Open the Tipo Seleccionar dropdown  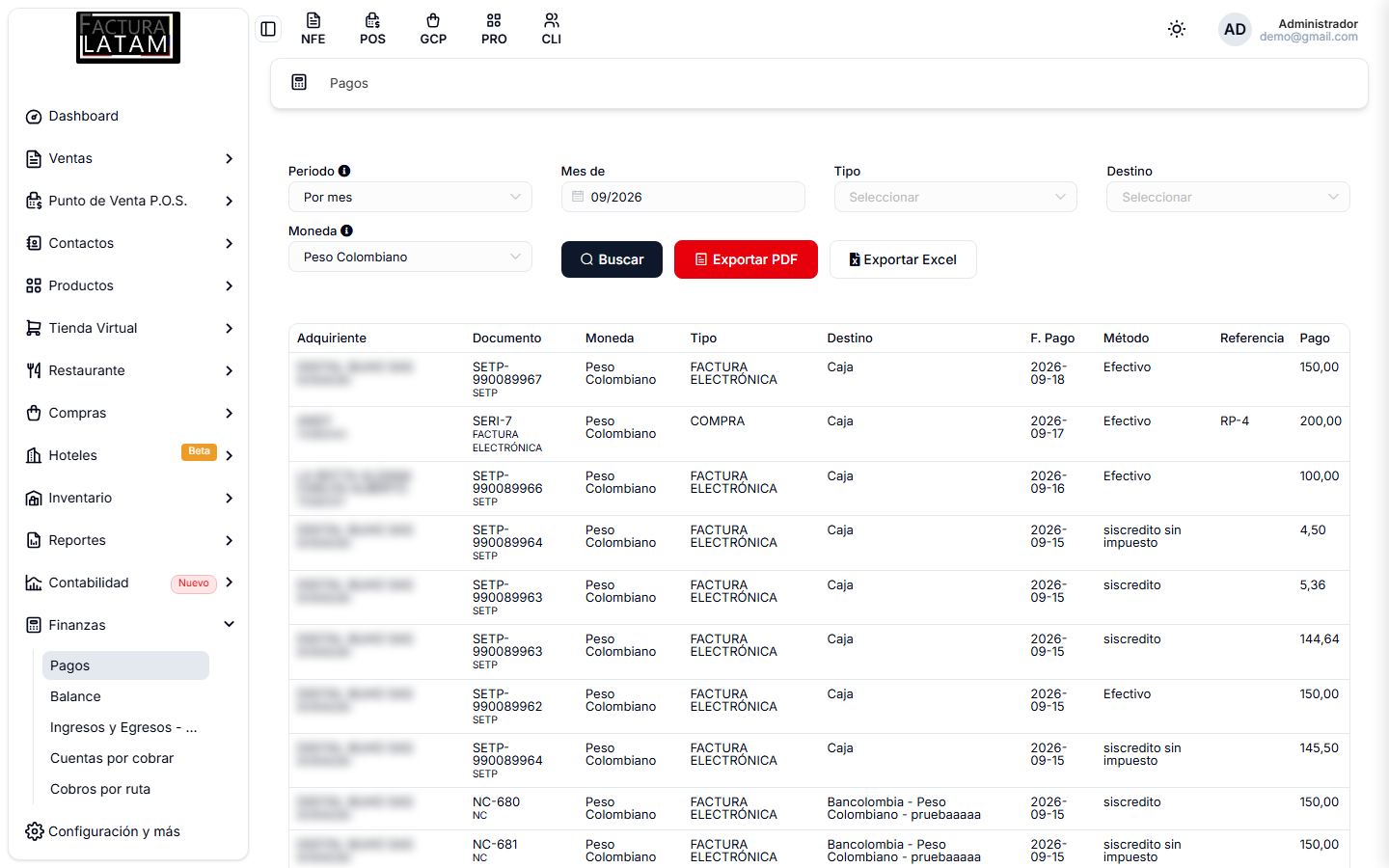click(955, 197)
